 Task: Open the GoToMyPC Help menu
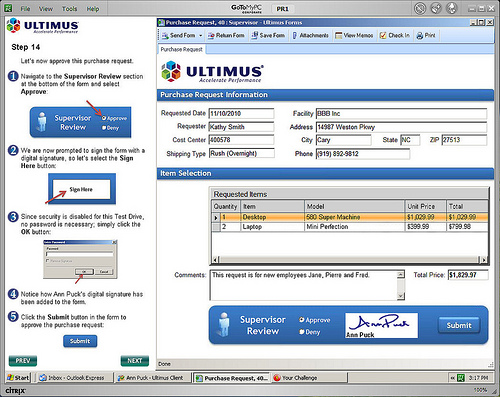[93, 9]
